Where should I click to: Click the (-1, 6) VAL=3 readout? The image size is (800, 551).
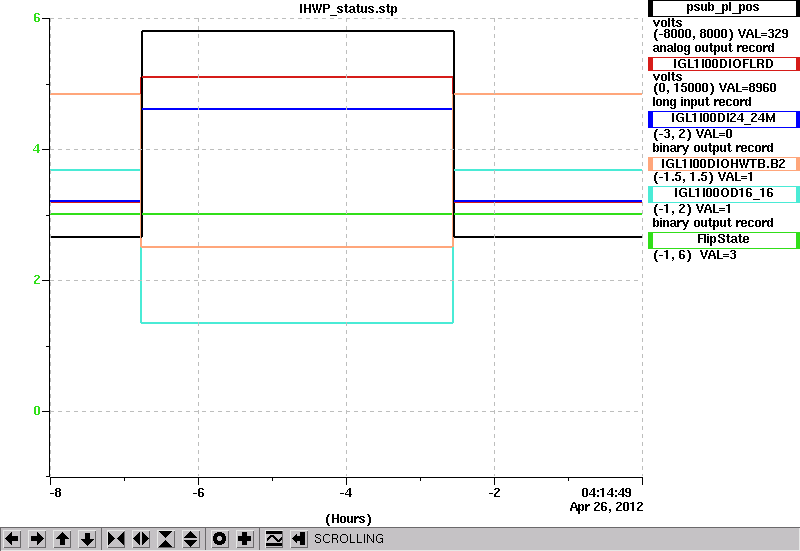(x=694, y=255)
